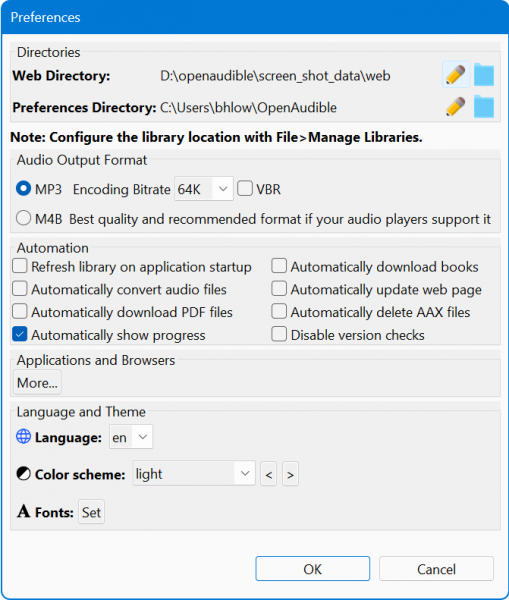The width and height of the screenshot is (509, 600).
Task: Open More applications and browsers settings
Action: [x=38, y=382]
